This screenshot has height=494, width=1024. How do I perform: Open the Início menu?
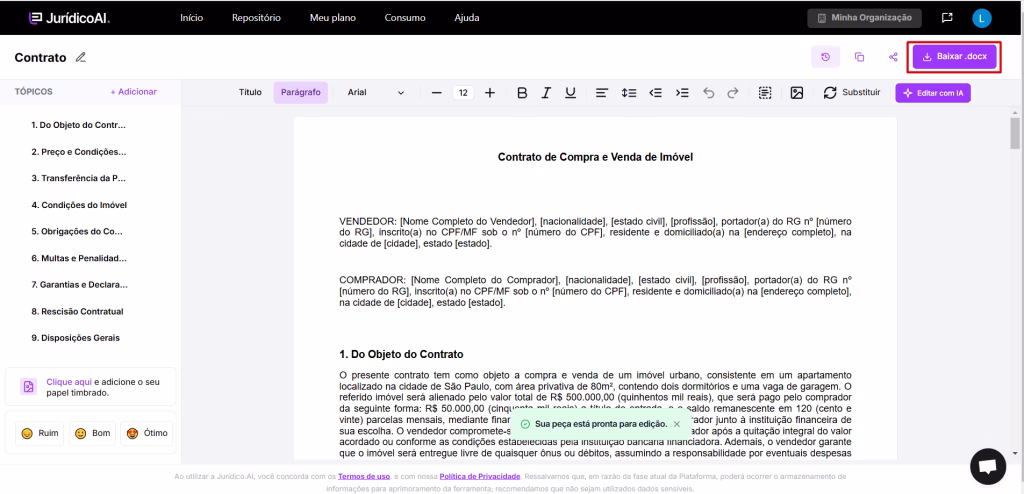pos(191,18)
